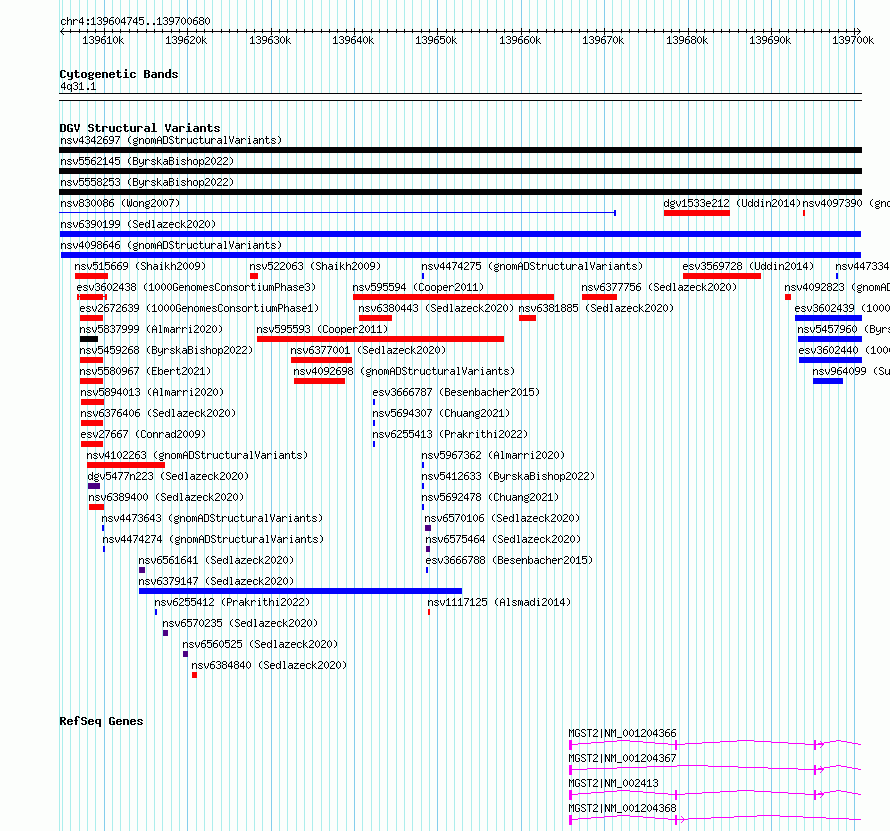Click the 139680k ruler position label

tap(687, 40)
